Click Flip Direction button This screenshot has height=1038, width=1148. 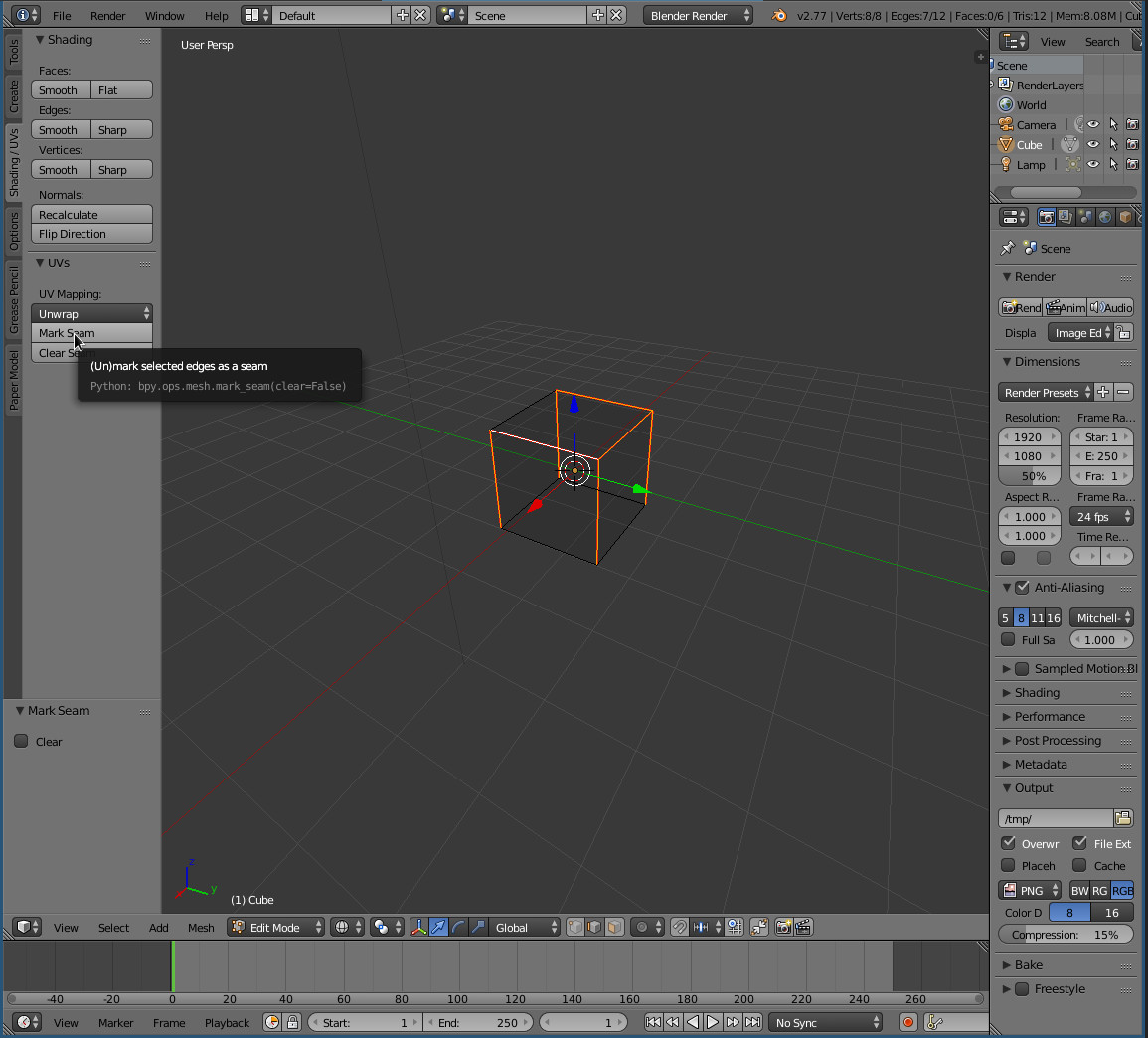coord(91,234)
